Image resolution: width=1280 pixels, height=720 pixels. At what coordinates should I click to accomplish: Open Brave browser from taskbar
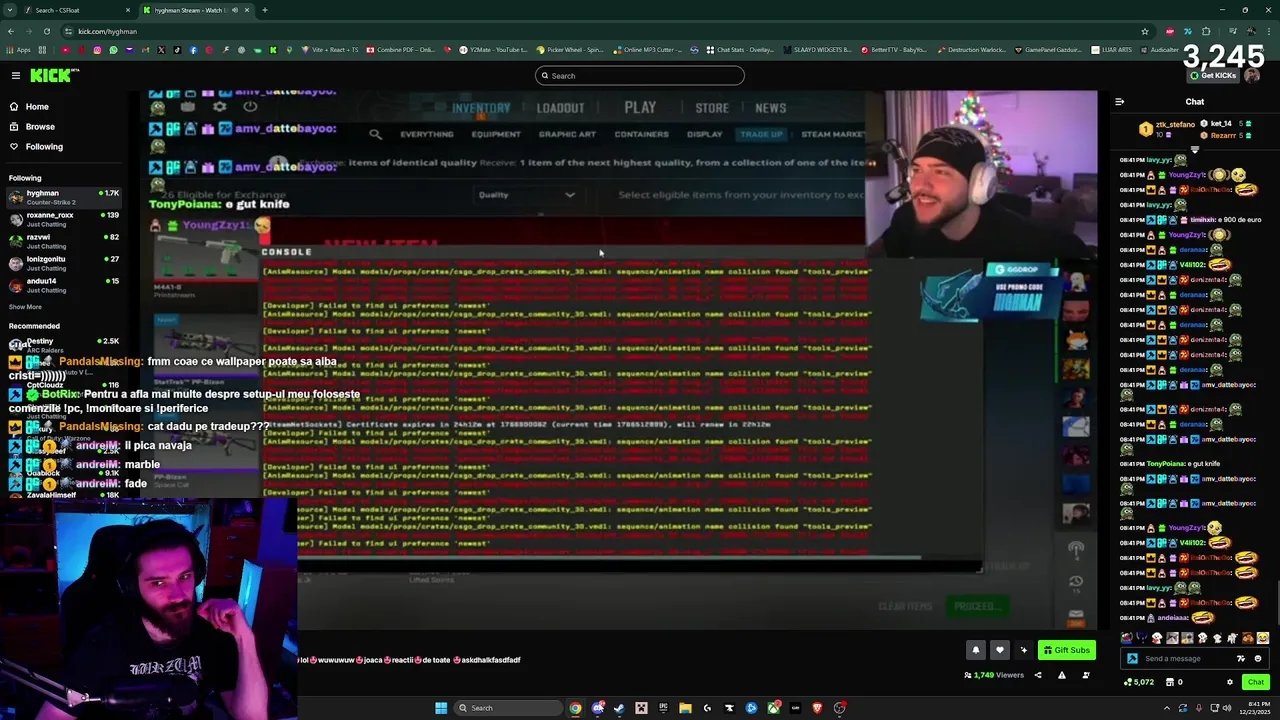[x=817, y=708]
